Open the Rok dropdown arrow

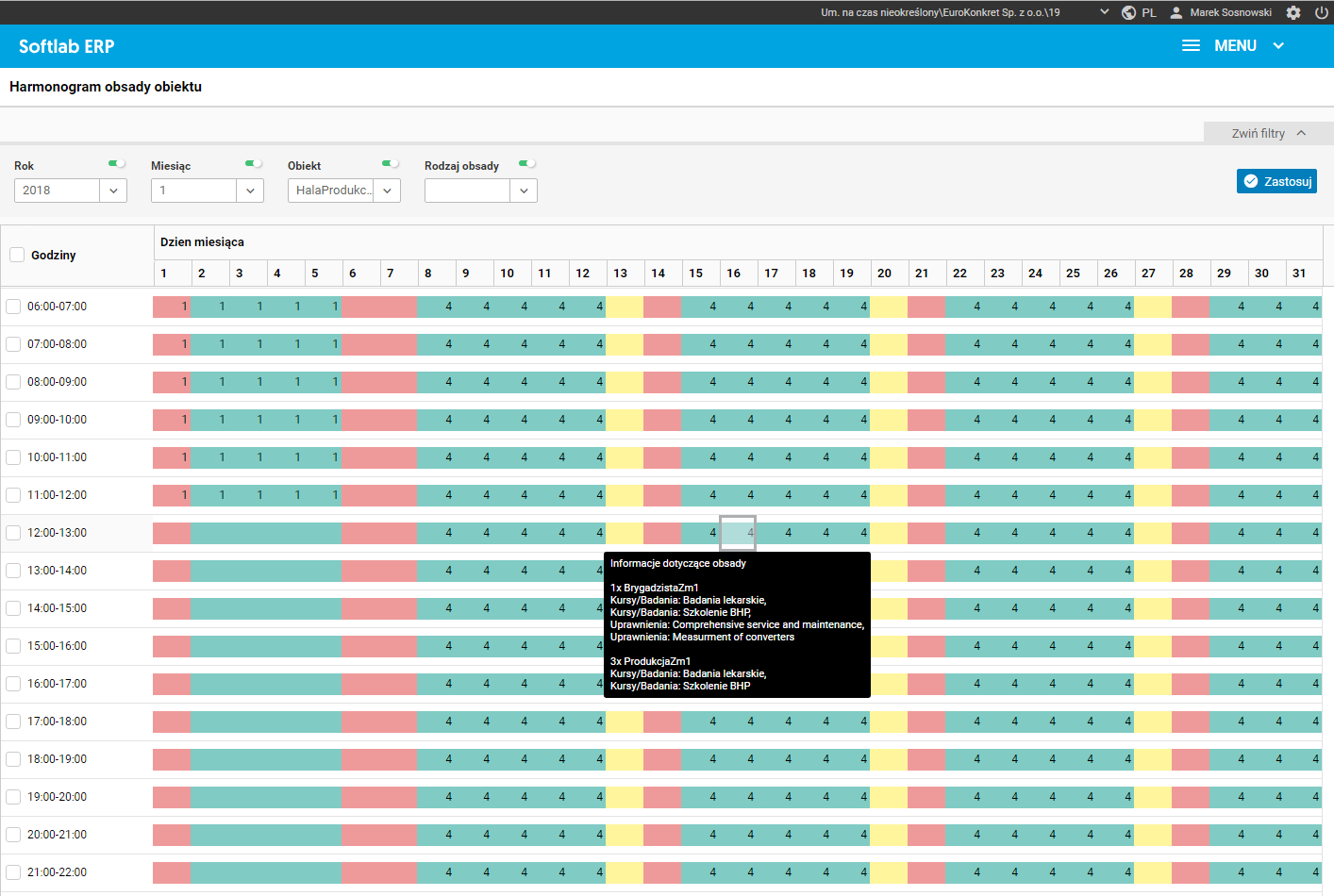113,191
